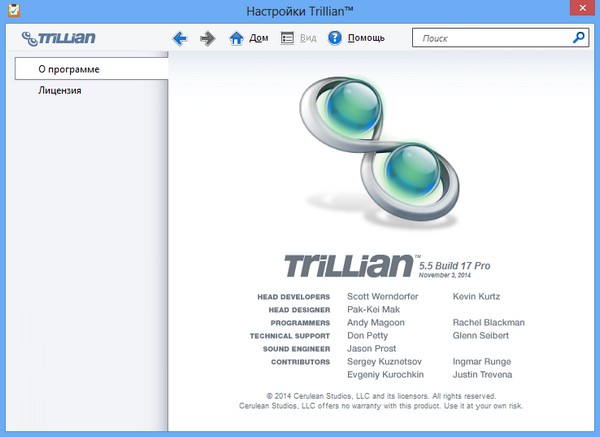
Task: Focus the "Поиск" search field
Action: [x=490, y=39]
